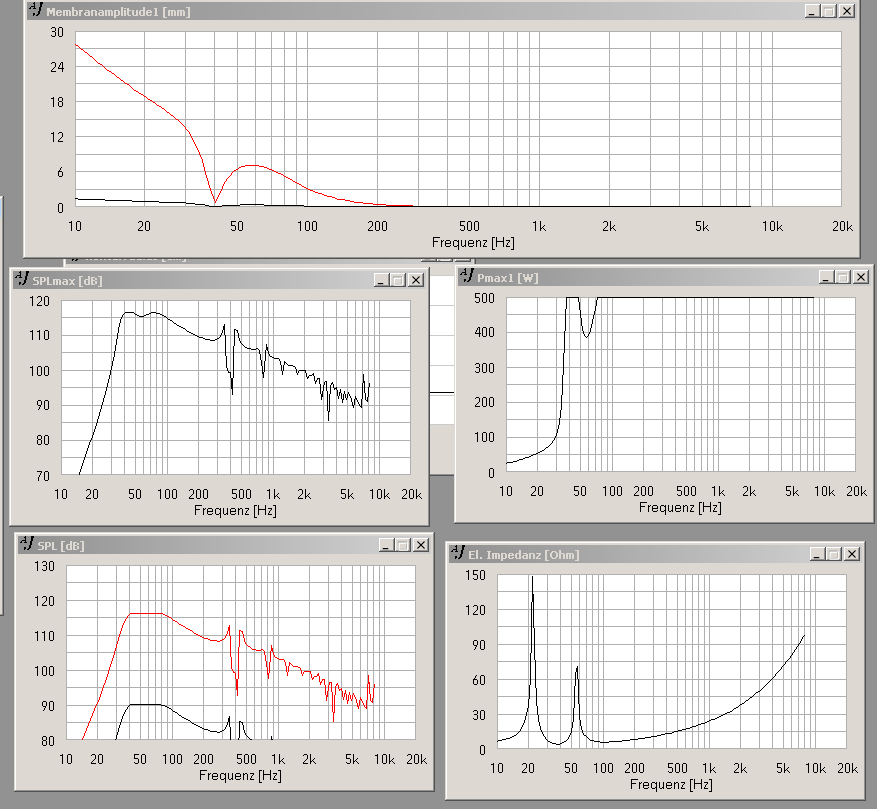877x809 pixels.
Task: Bring the partially hidden background window forward
Action: [x=268, y=259]
